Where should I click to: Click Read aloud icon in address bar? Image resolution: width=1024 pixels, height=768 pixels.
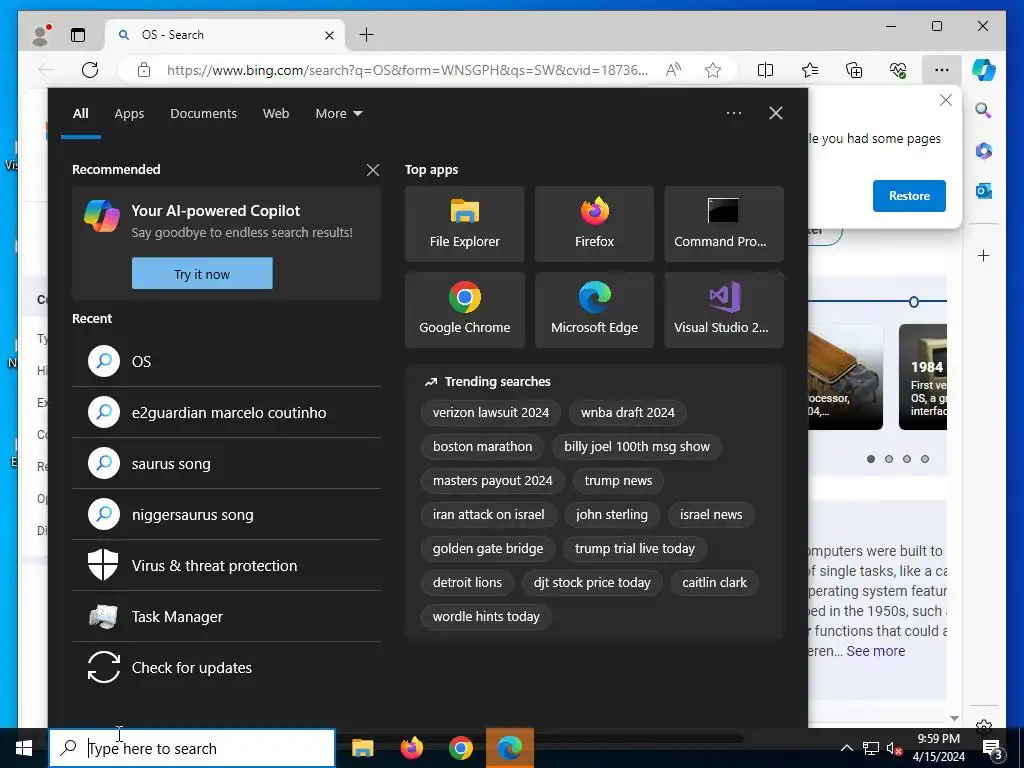point(673,70)
